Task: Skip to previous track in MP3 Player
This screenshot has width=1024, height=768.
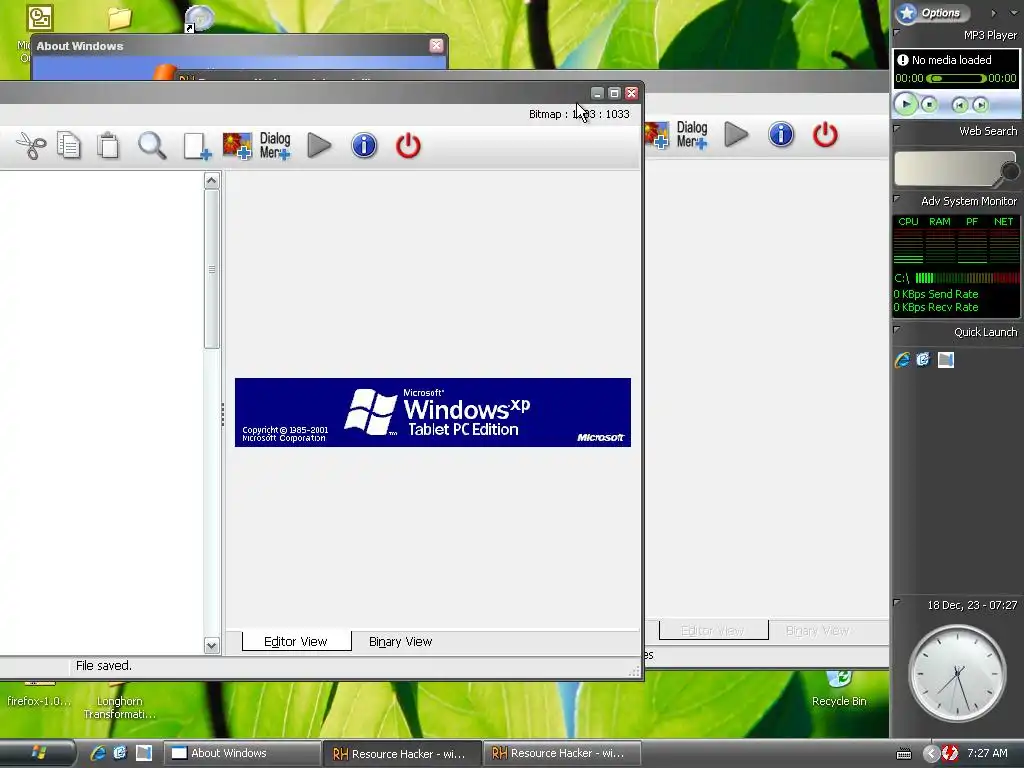Action: click(x=959, y=104)
